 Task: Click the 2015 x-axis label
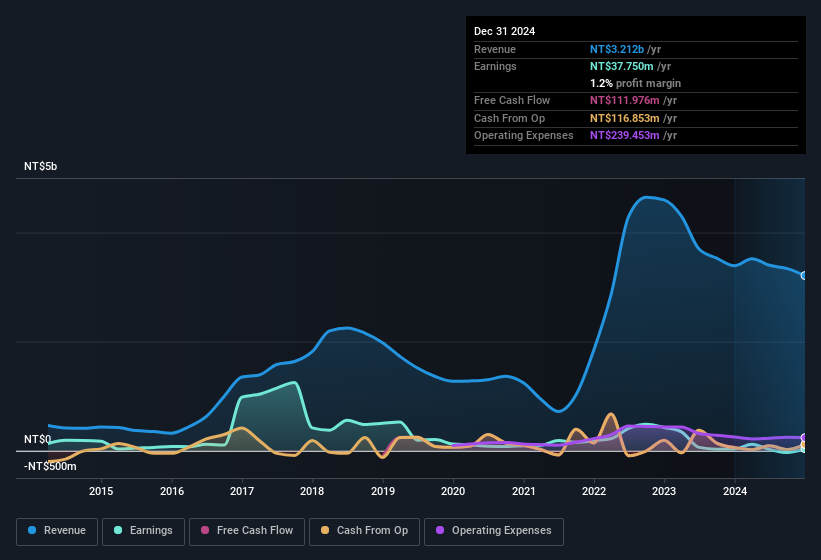101,491
